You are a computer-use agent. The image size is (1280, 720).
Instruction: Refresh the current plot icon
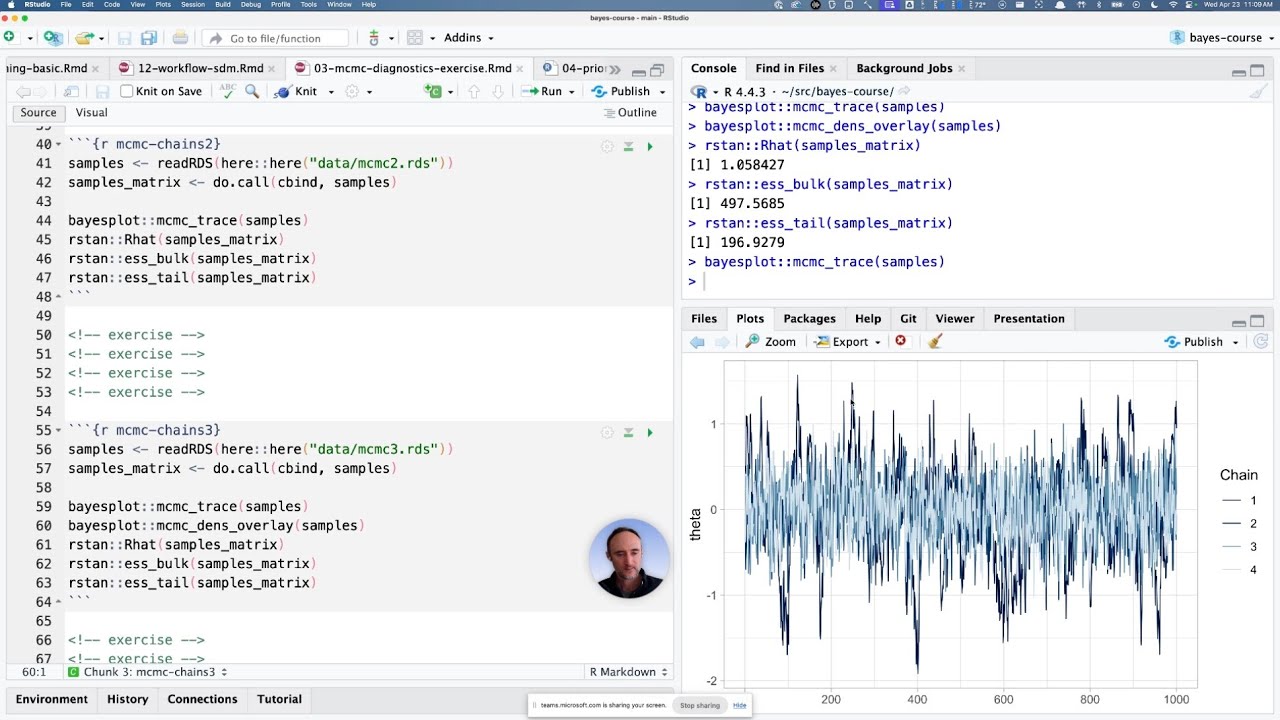(1261, 342)
